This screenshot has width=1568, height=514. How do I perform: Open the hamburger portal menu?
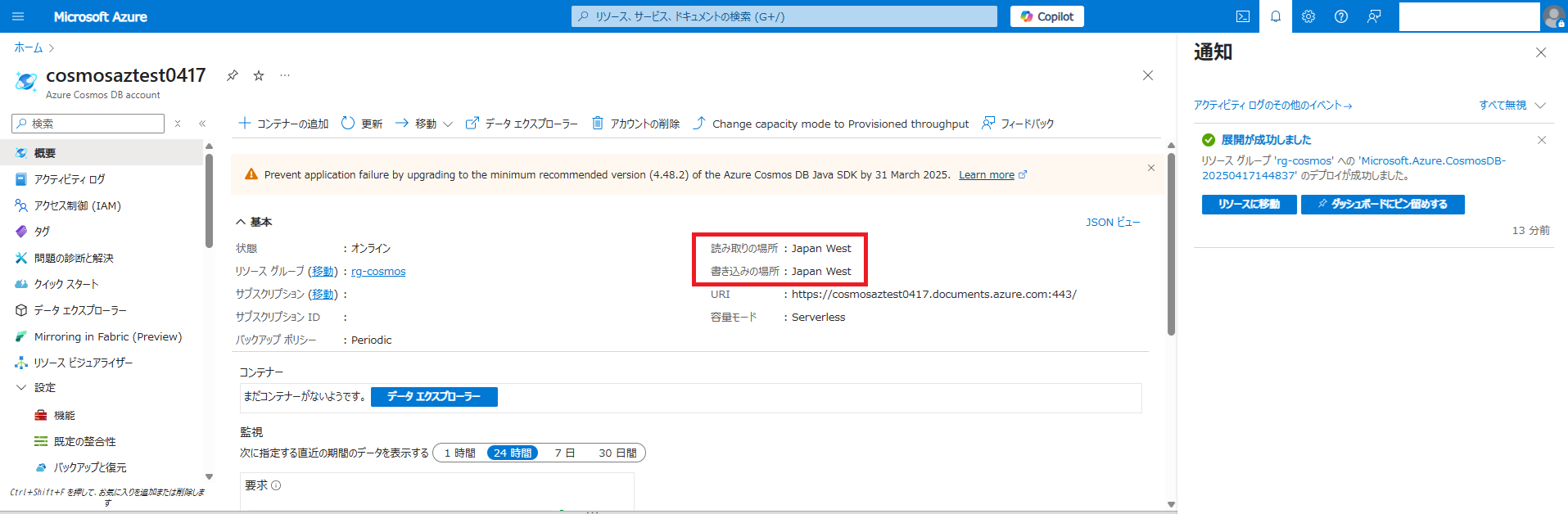coord(18,16)
